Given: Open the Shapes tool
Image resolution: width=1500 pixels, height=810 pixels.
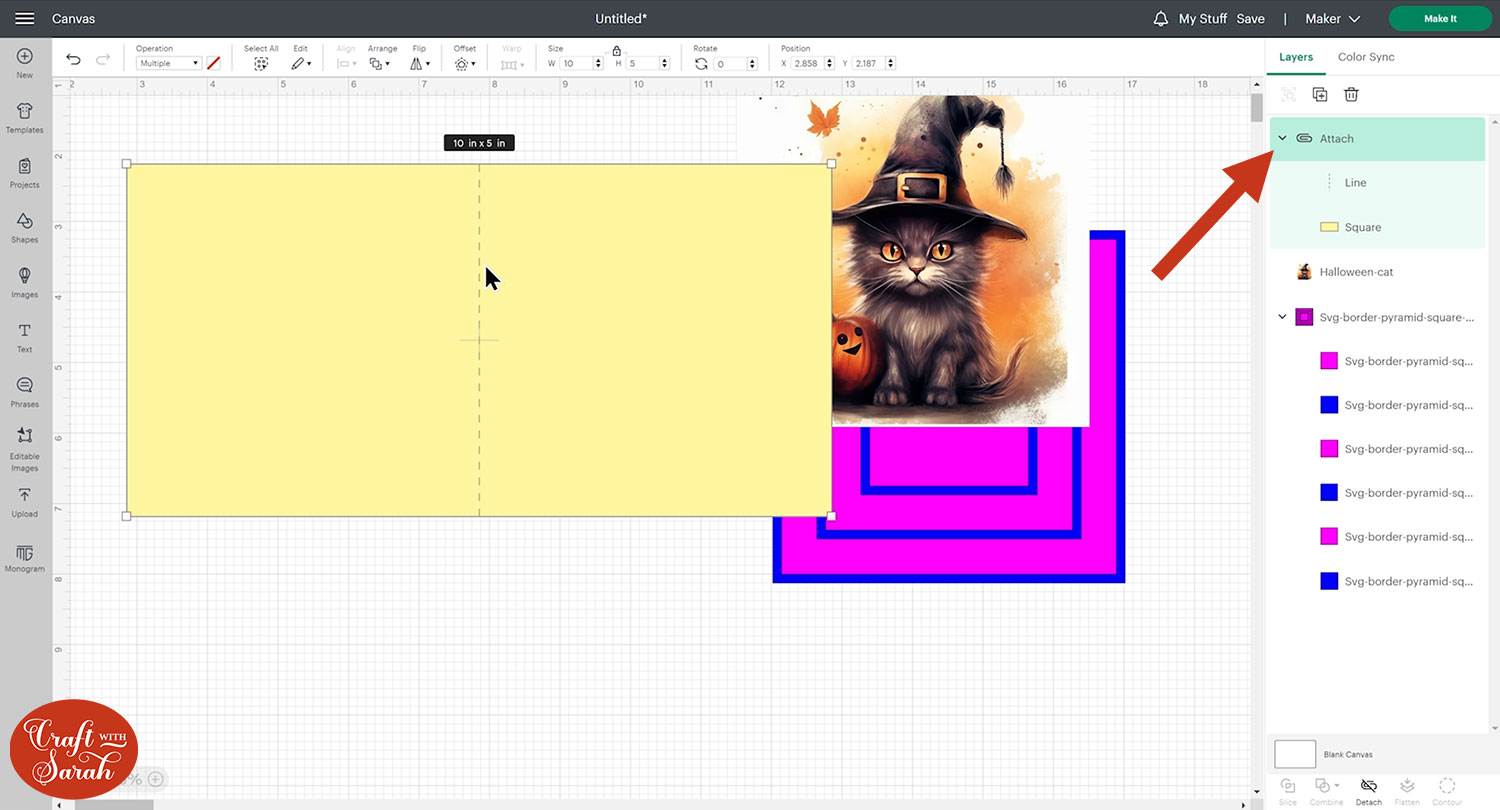Looking at the screenshot, I should coord(24,226).
